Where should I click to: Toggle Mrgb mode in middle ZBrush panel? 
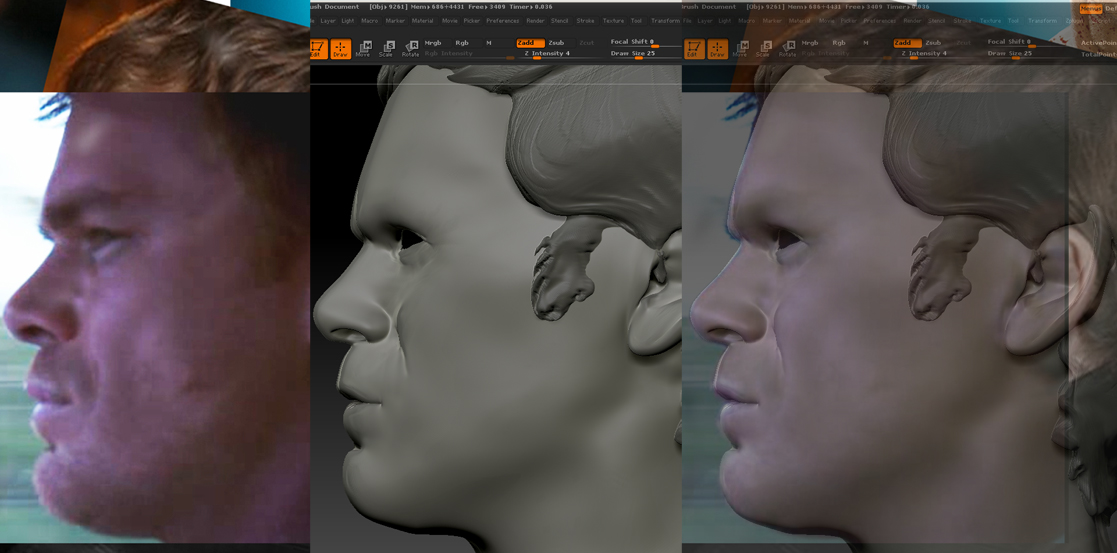click(x=433, y=43)
